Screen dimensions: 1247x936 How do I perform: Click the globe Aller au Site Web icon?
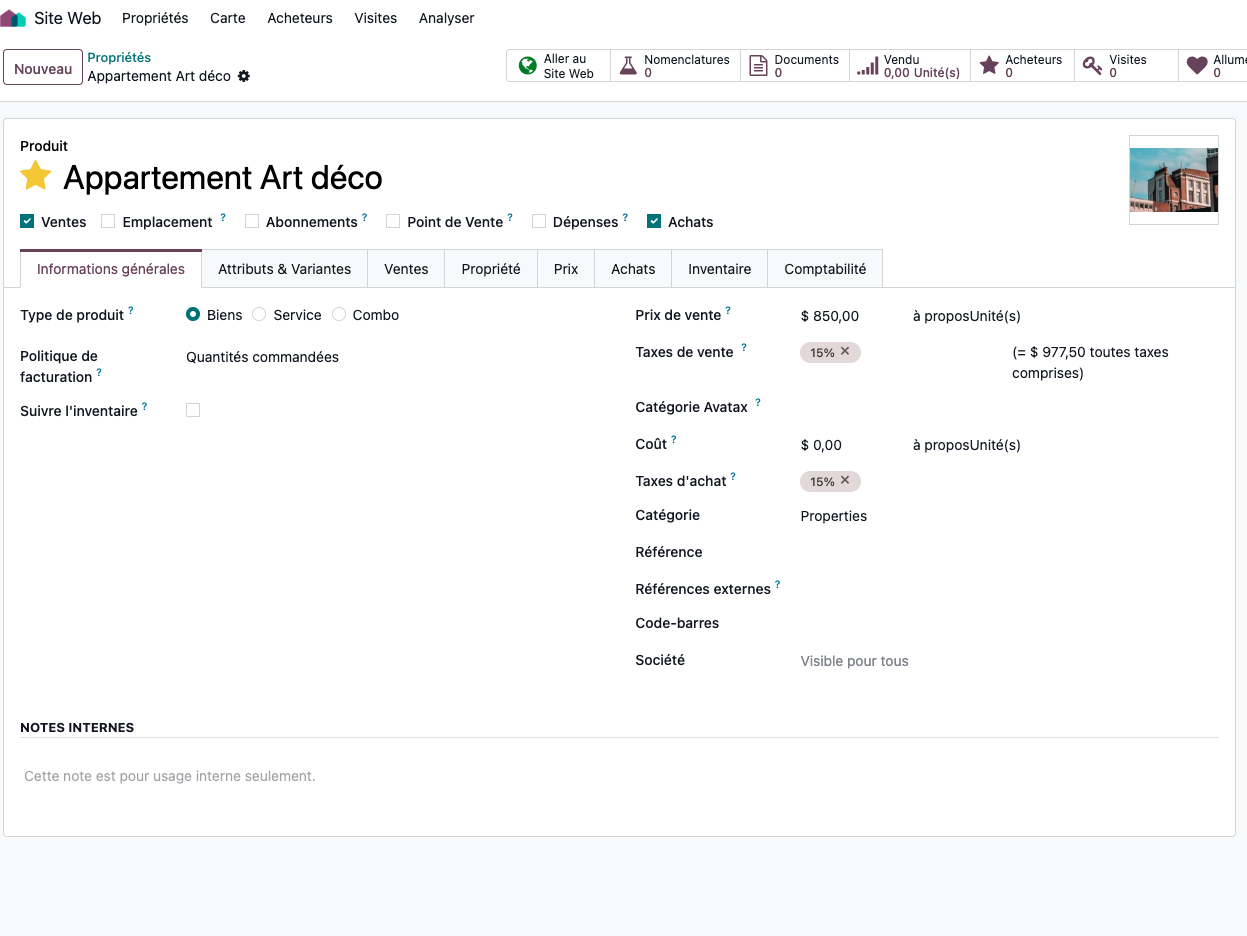point(528,66)
